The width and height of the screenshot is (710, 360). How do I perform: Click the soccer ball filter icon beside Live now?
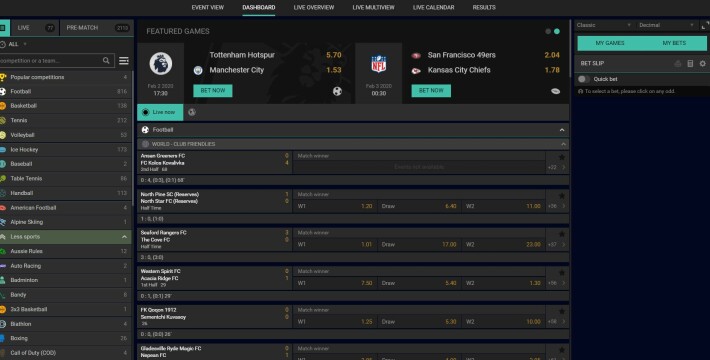coord(192,112)
